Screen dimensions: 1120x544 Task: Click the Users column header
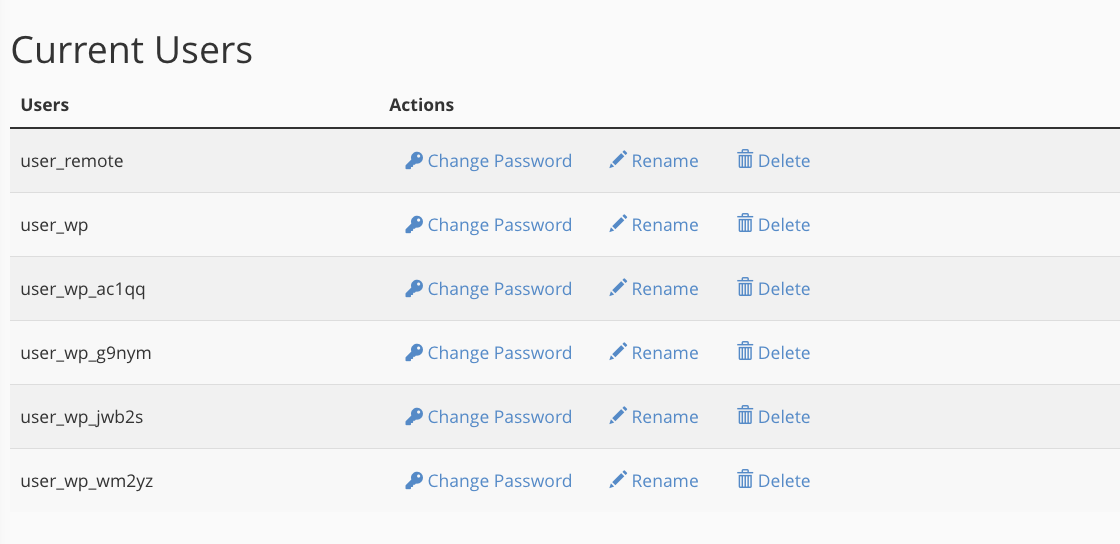[45, 105]
